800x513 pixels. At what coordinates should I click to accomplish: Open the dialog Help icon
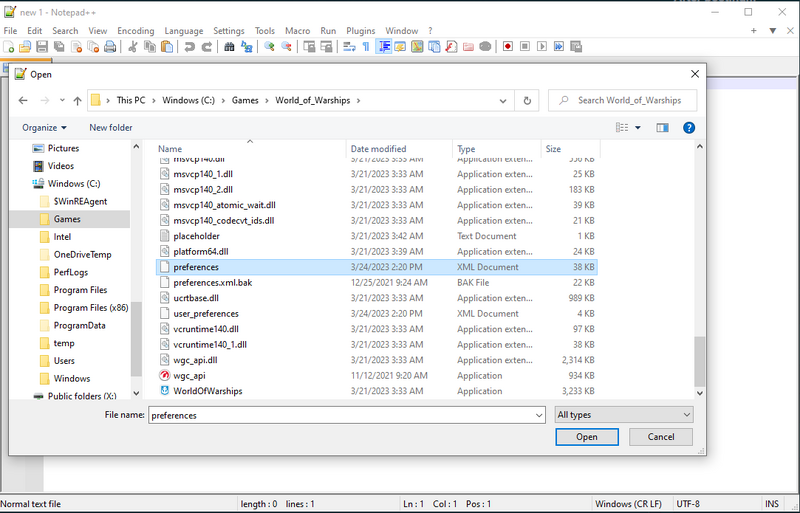(x=688, y=128)
